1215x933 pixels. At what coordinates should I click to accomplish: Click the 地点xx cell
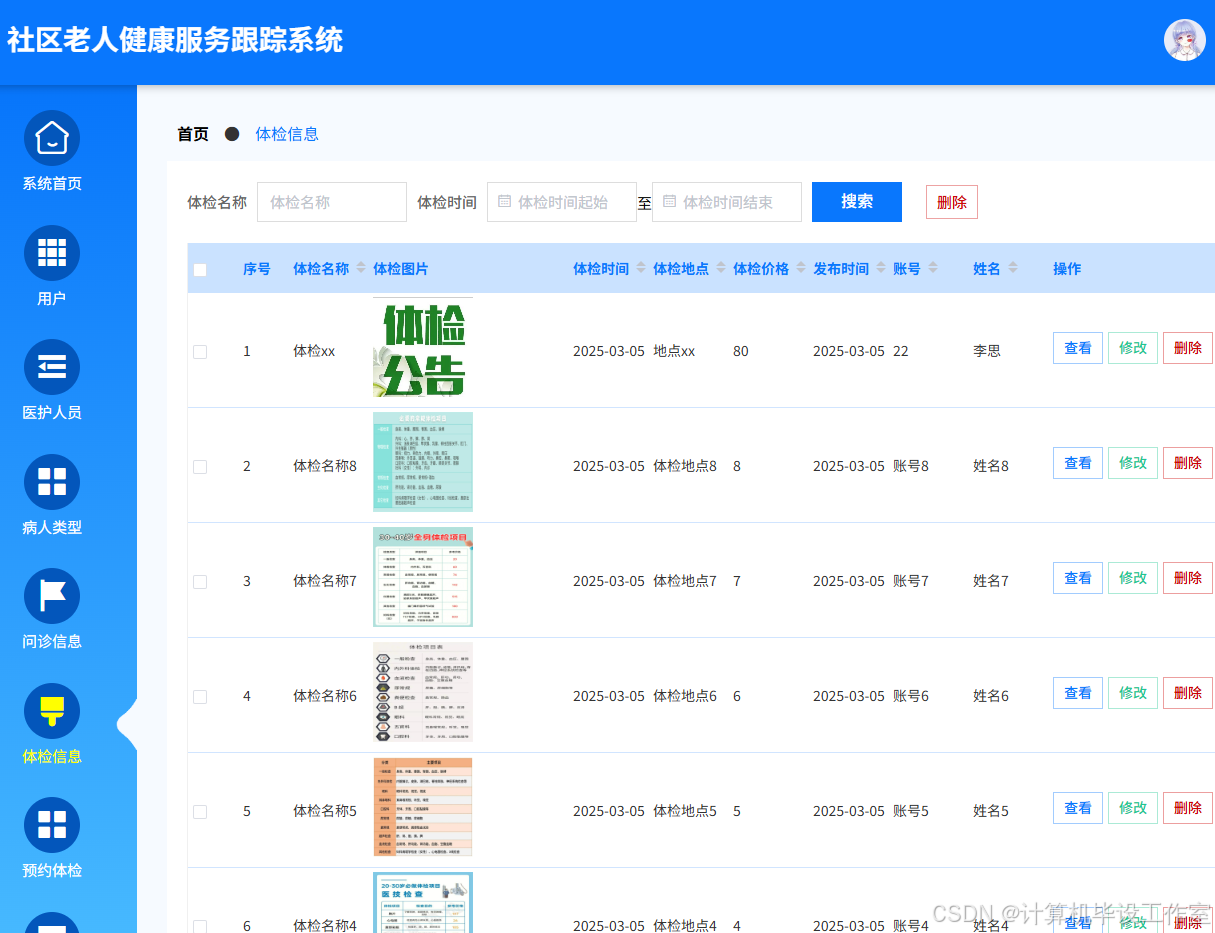(x=674, y=352)
